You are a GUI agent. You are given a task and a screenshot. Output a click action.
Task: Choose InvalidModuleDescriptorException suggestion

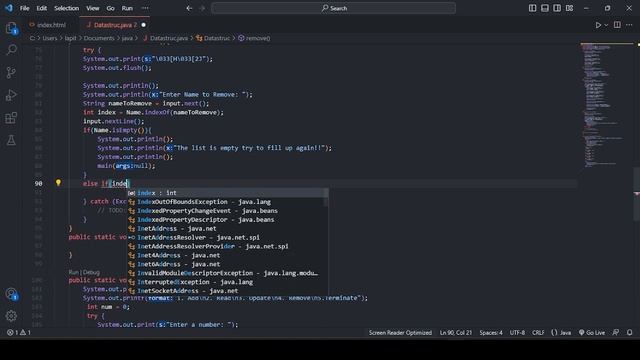click(x=227, y=273)
